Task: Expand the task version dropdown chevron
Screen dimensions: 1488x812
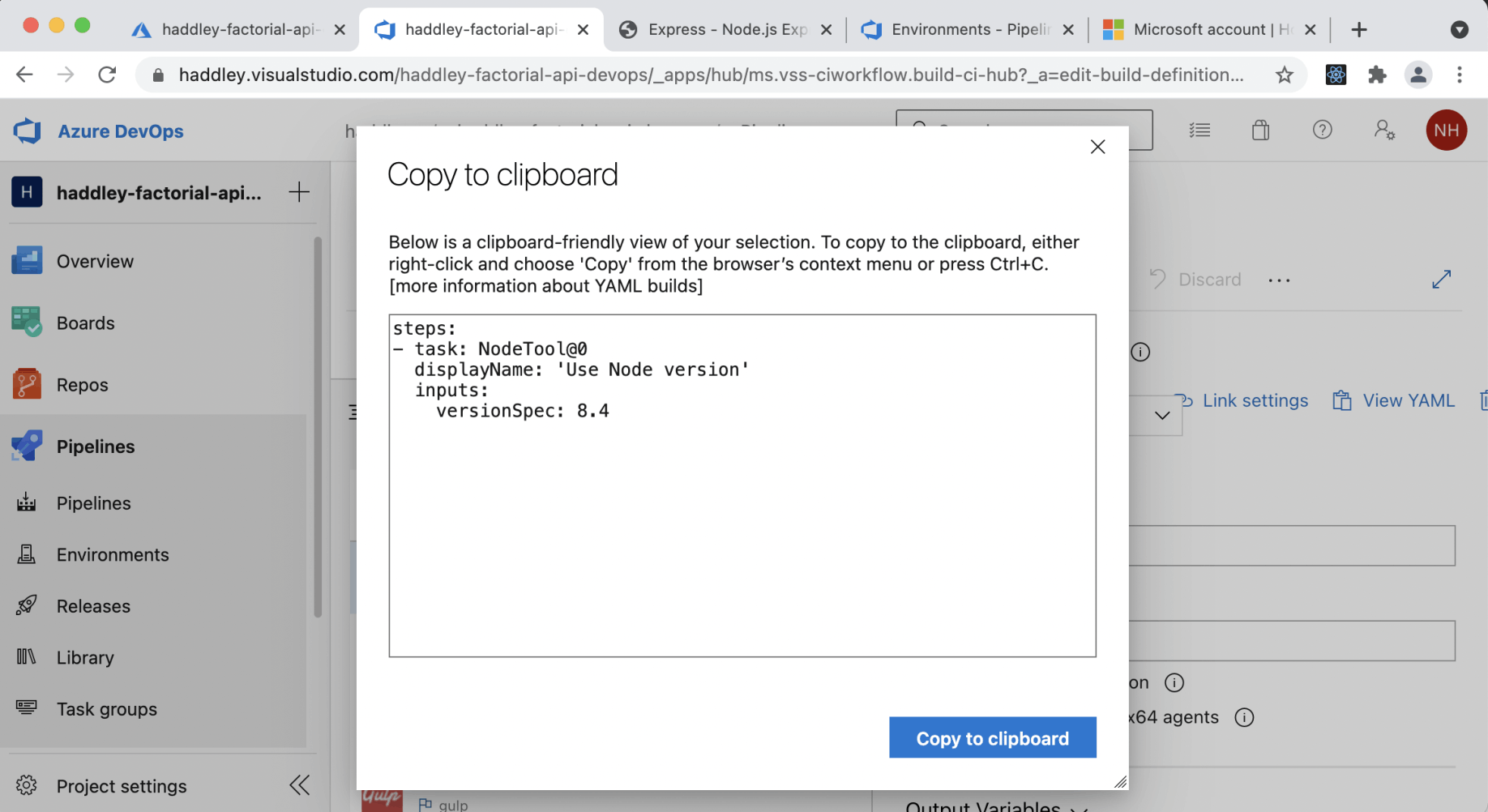Action: (x=1162, y=415)
